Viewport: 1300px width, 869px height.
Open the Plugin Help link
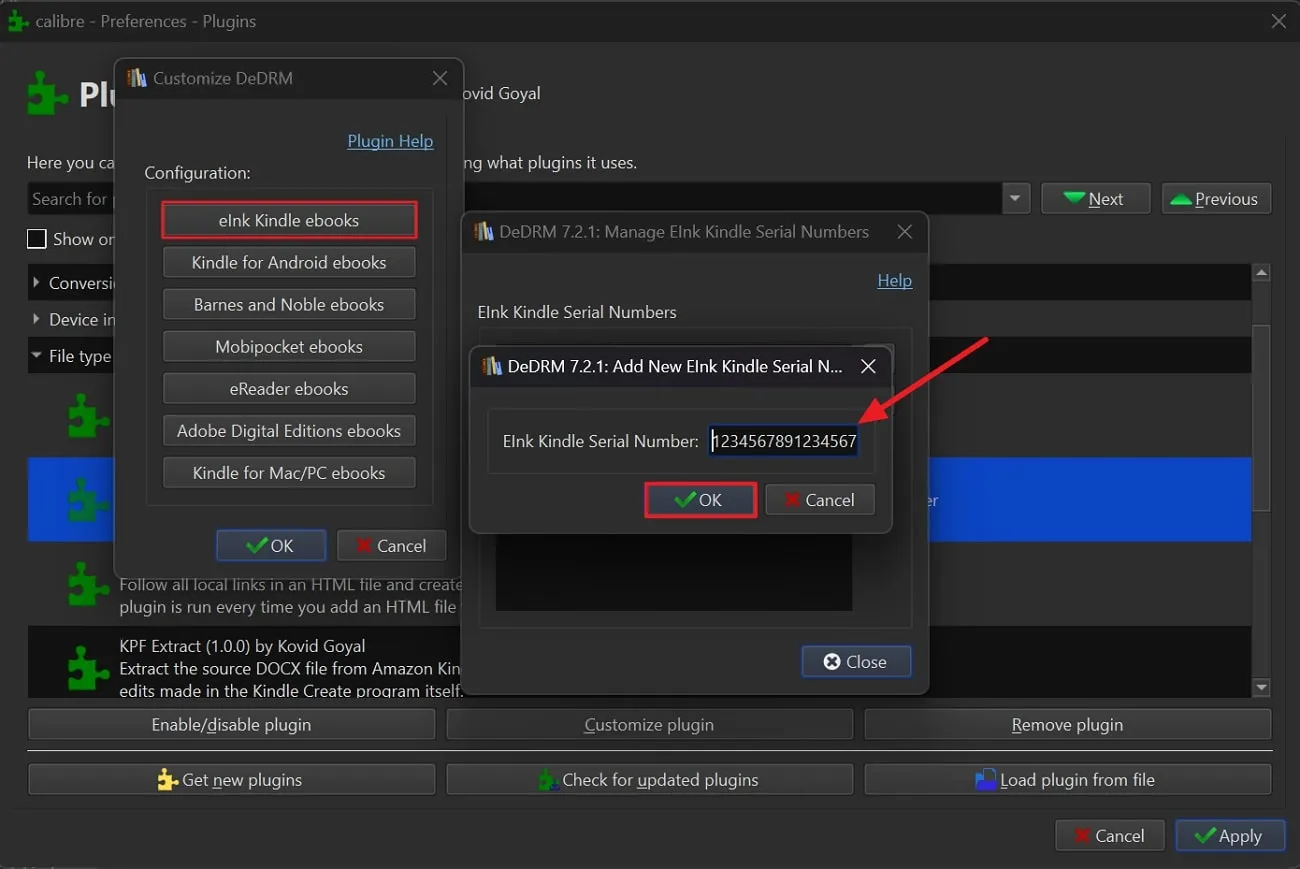pyautogui.click(x=390, y=141)
